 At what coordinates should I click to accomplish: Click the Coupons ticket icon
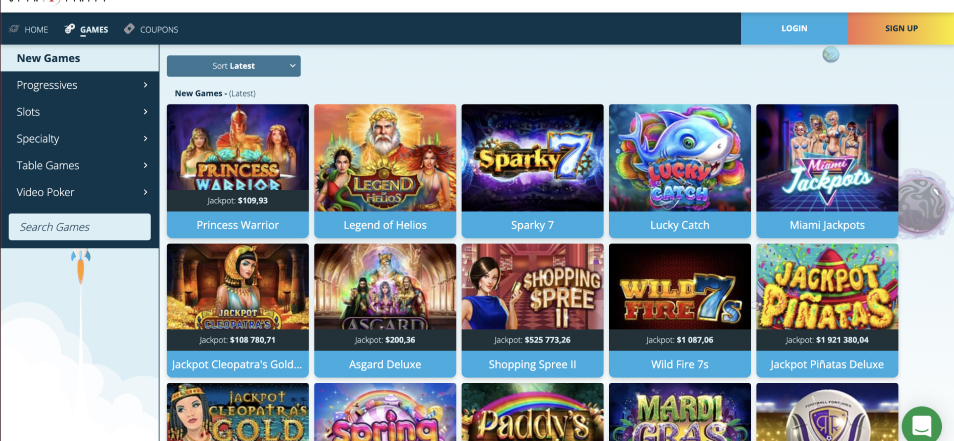tap(129, 29)
